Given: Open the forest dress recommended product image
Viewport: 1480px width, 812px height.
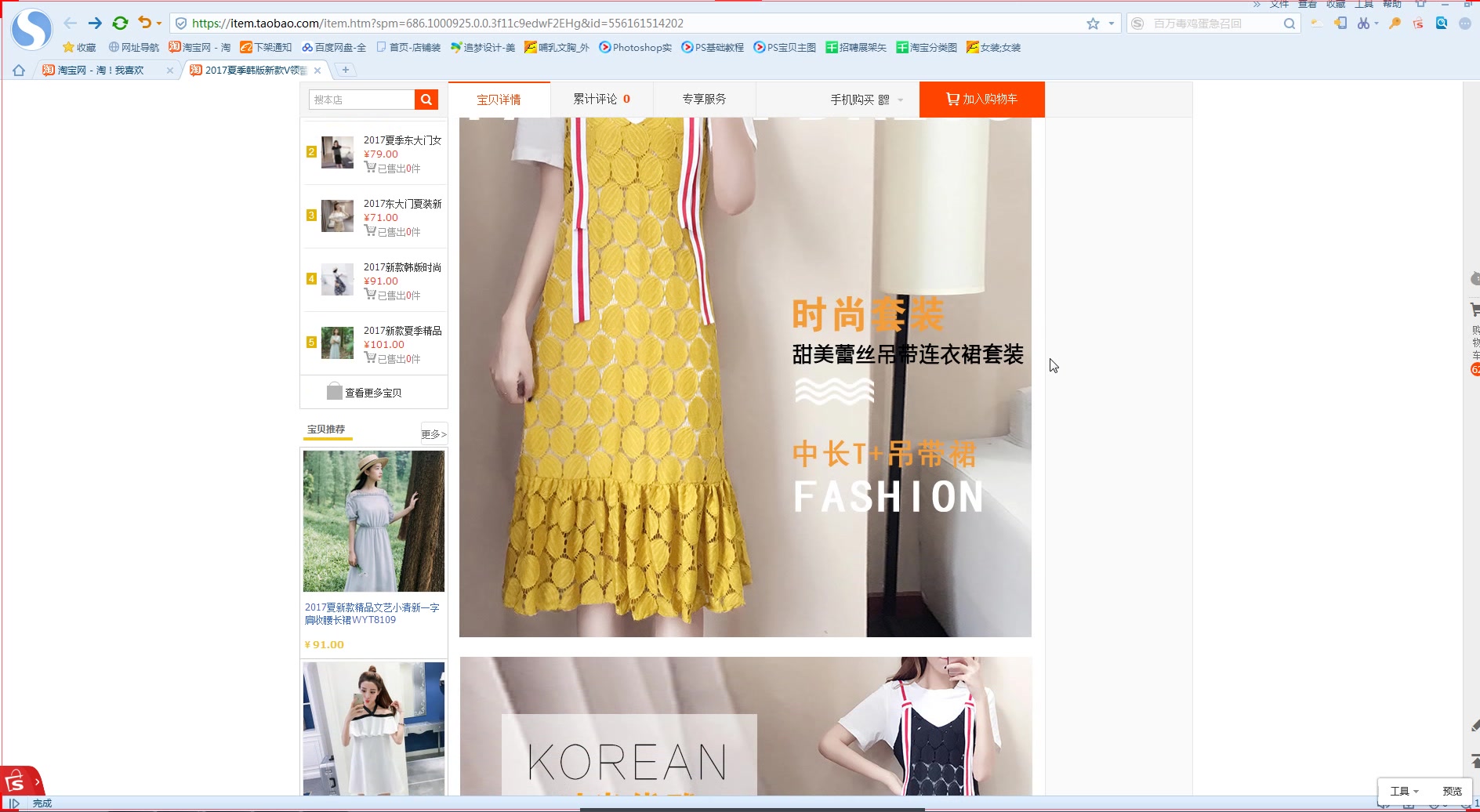Looking at the screenshot, I should click(374, 521).
